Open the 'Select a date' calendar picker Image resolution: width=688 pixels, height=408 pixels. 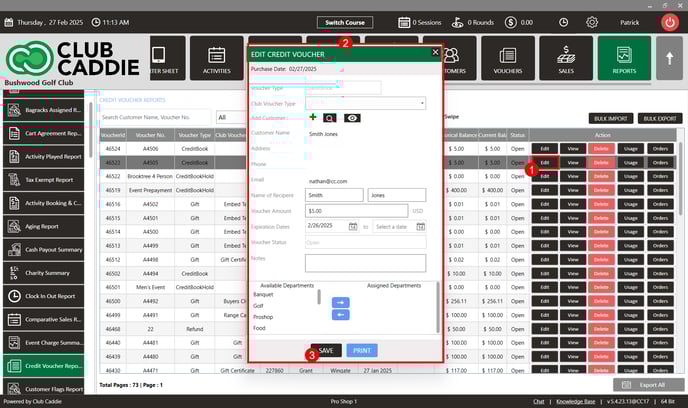pos(420,226)
